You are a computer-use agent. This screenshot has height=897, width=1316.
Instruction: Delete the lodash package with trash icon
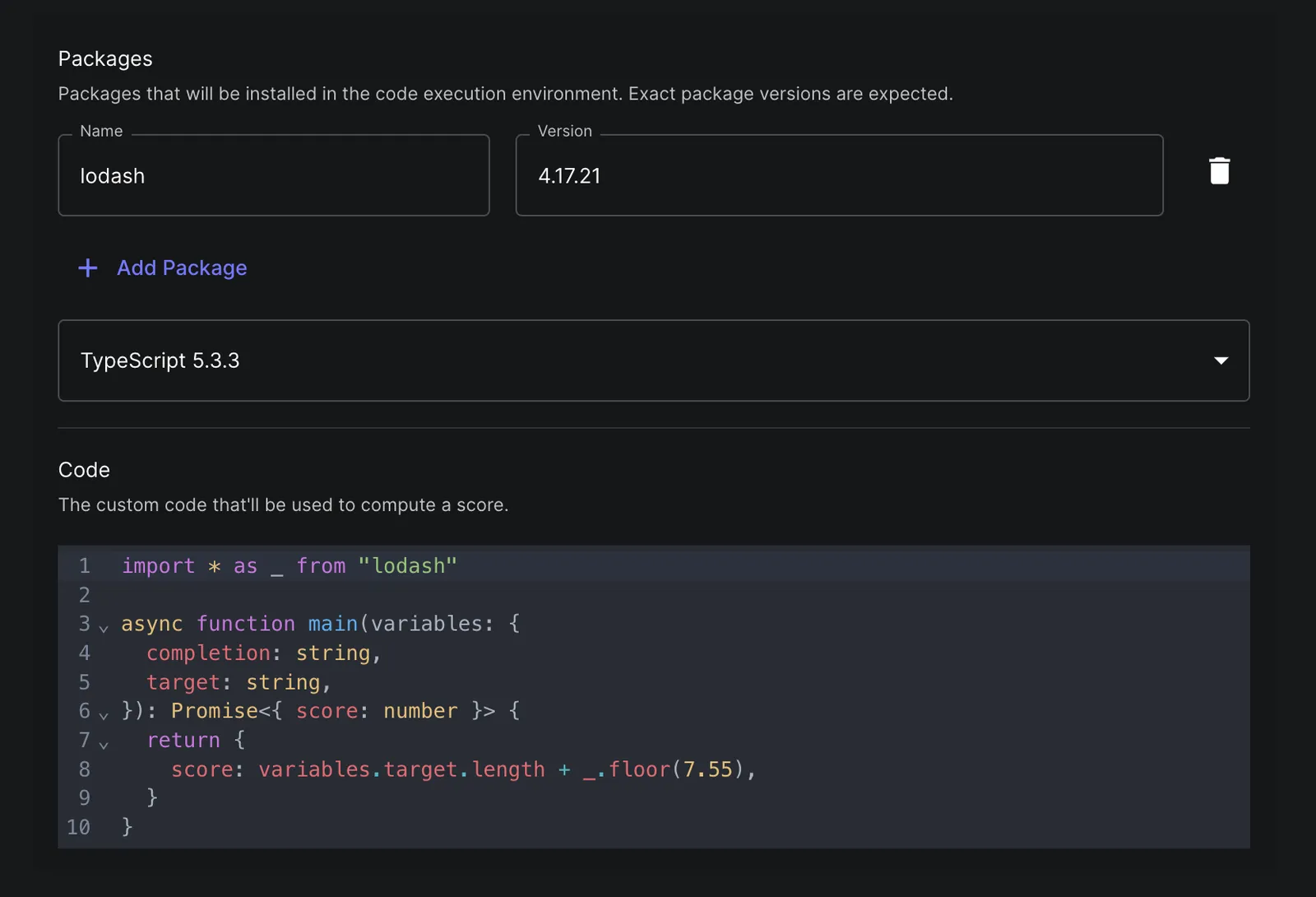(1219, 171)
